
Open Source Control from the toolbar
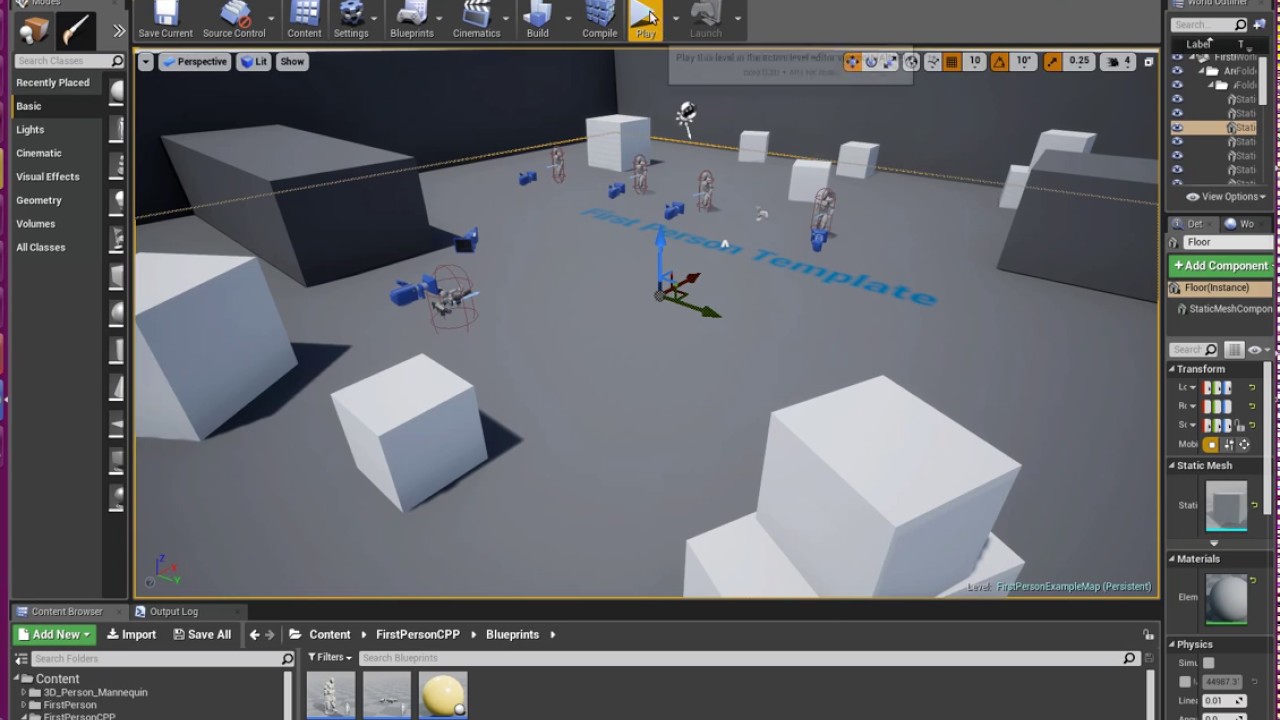[x=234, y=20]
